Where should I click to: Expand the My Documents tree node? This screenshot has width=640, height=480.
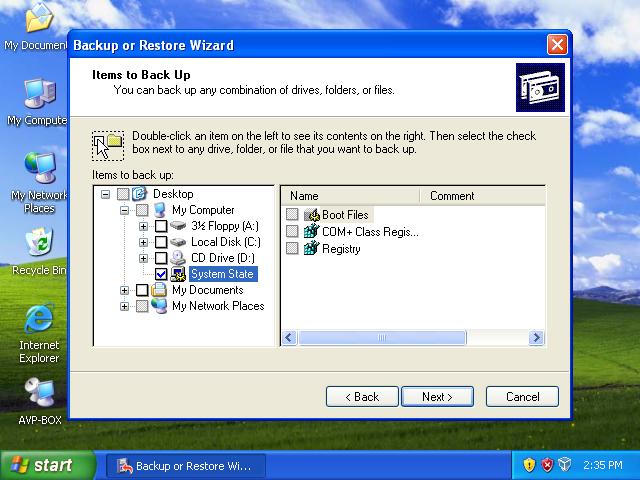tap(124, 290)
